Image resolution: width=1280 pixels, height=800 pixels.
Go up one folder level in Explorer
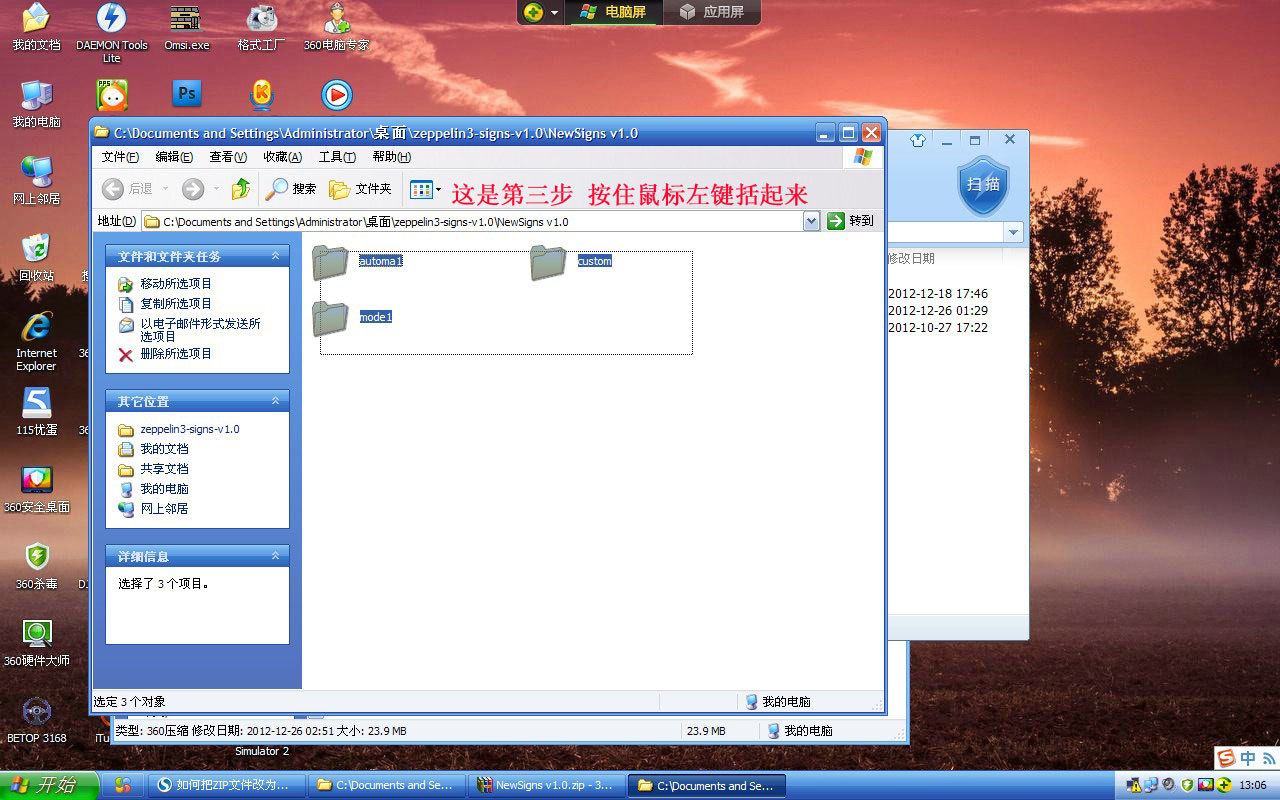(240, 188)
